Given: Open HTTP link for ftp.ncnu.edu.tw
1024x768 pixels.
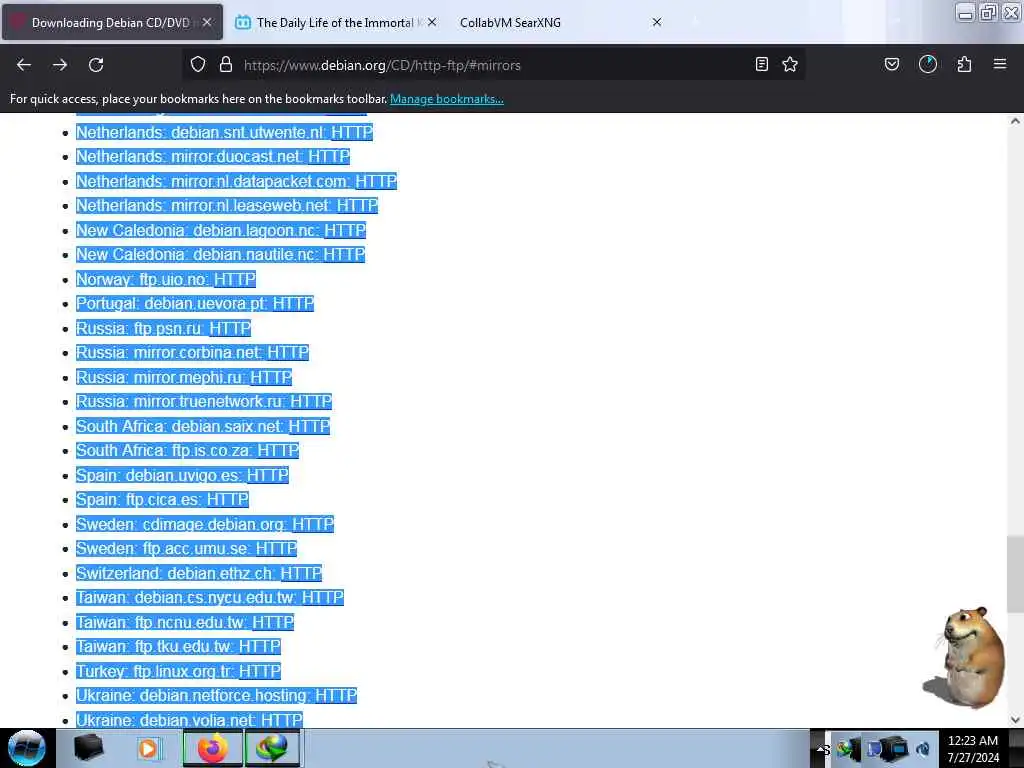Looking at the screenshot, I should pyautogui.click(x=273, y=622).
